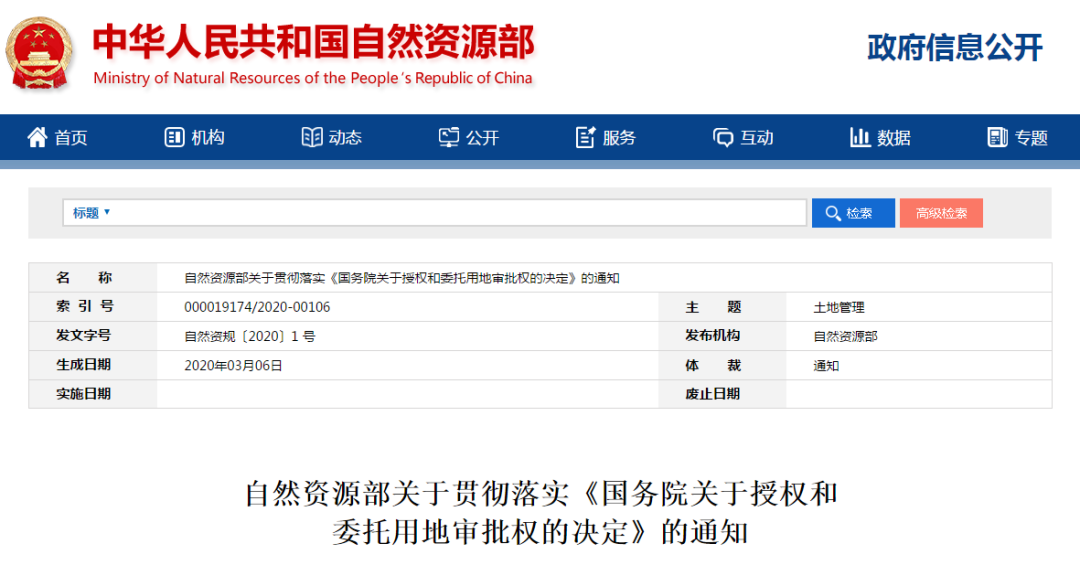This screenshot has height=565, width=1080.
Task: Click the newspaper icon for 专题
Action: (x=997, y=137)
